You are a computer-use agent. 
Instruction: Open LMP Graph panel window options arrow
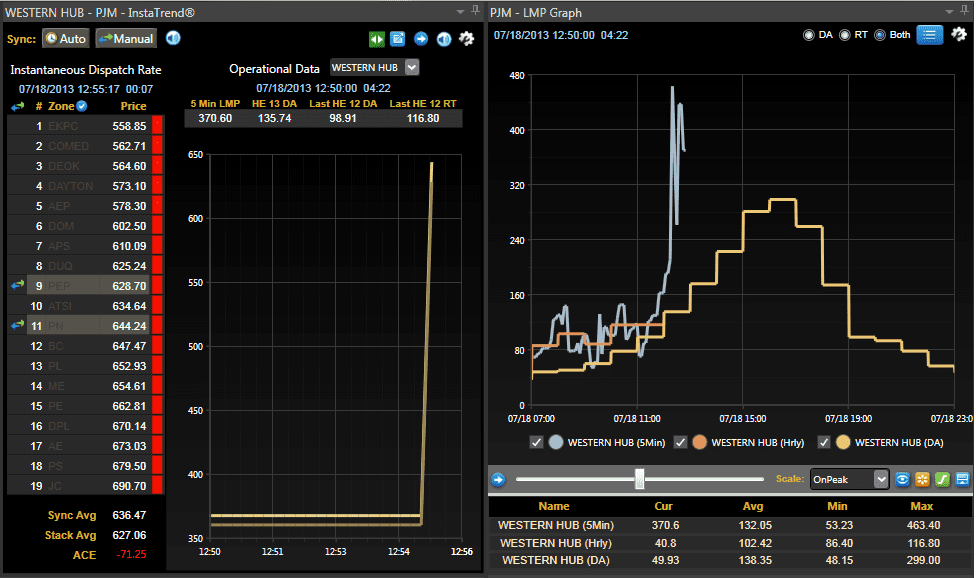949,11
